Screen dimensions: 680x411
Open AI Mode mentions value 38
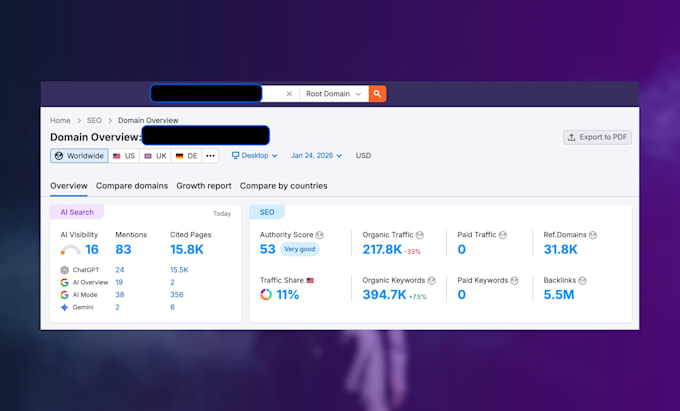click(x=120, y=295)
